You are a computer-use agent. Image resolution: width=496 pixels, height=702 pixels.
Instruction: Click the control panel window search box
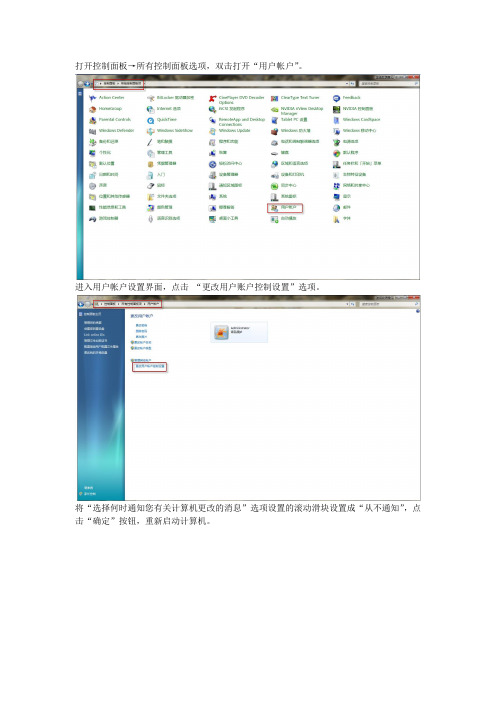[389, 84]
